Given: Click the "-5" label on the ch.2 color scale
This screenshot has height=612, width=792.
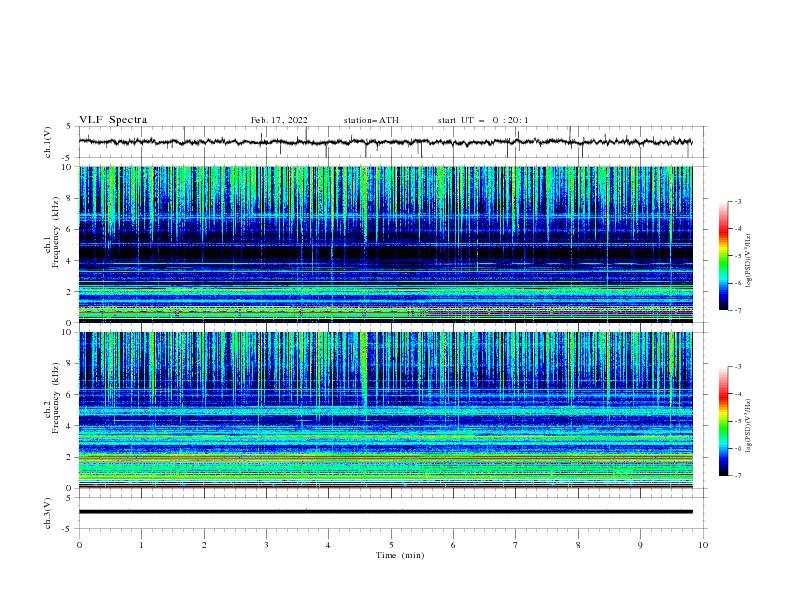Looking at the screenshot, I should click(x=737, y=421).
